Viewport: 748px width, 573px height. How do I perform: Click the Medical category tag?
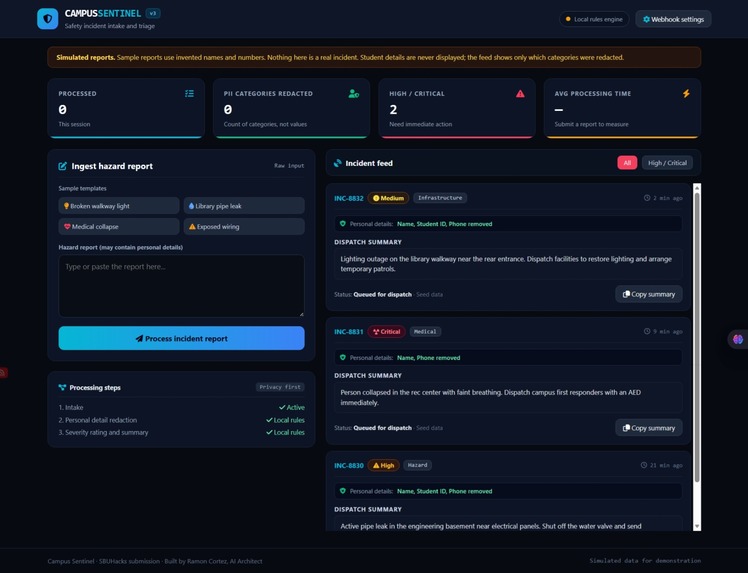(x=425, y=332)
